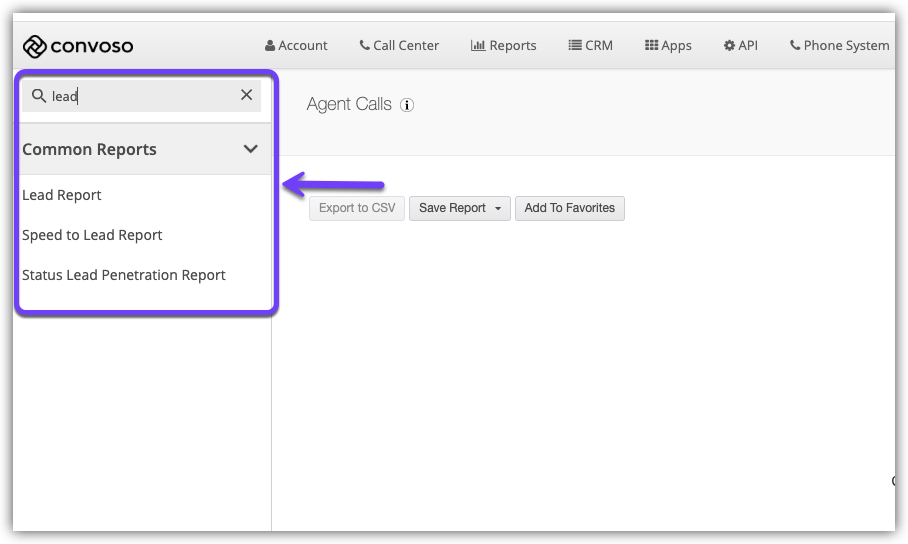The width and height of the screenshot is (908, 544).
Task: Click the Convoso logo
Action: click(x=78, y=46)
